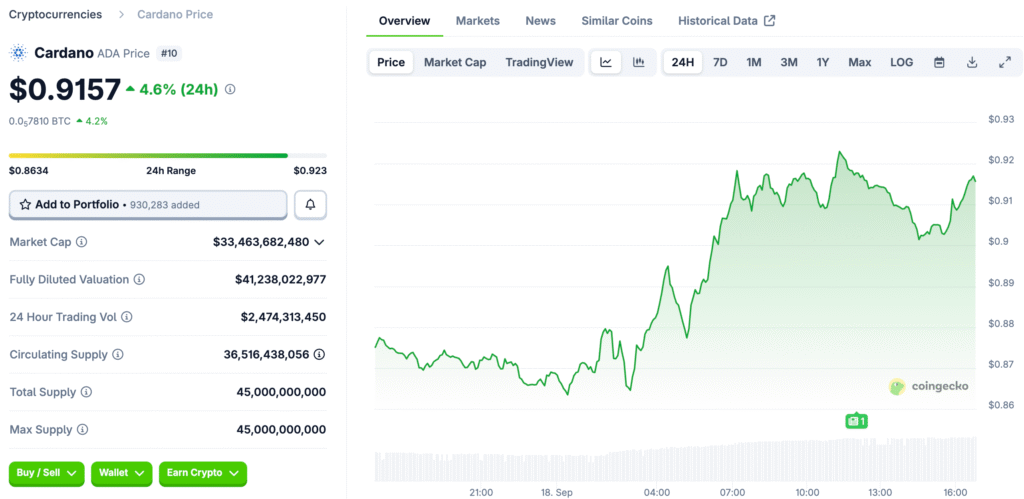The width and height of the screenshot is (1024, 499).
Task: Open the News tab
Action: 541,21
